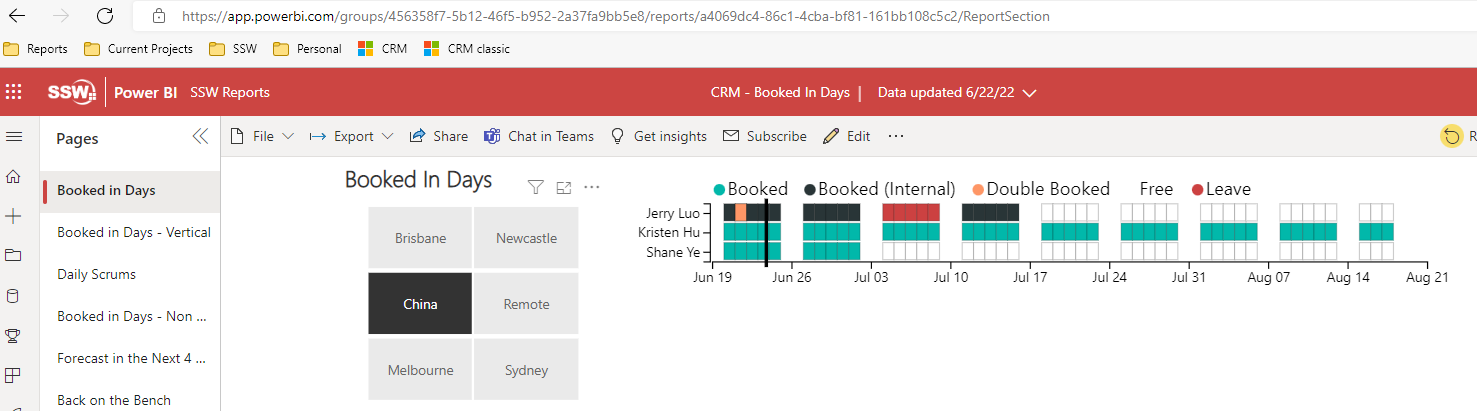Click the focus mode icon on slicer
1477x411 pixels.
564,187
